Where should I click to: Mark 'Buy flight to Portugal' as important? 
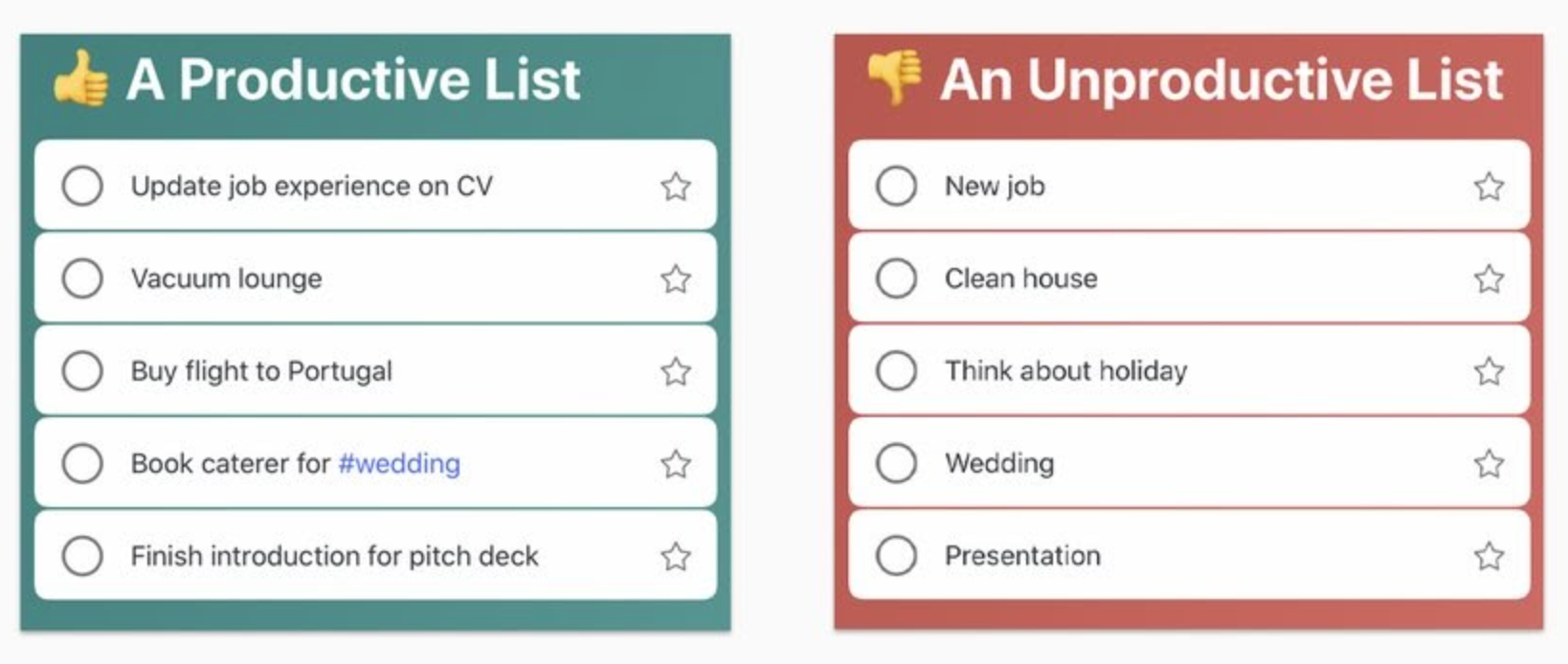coord(676,371)
